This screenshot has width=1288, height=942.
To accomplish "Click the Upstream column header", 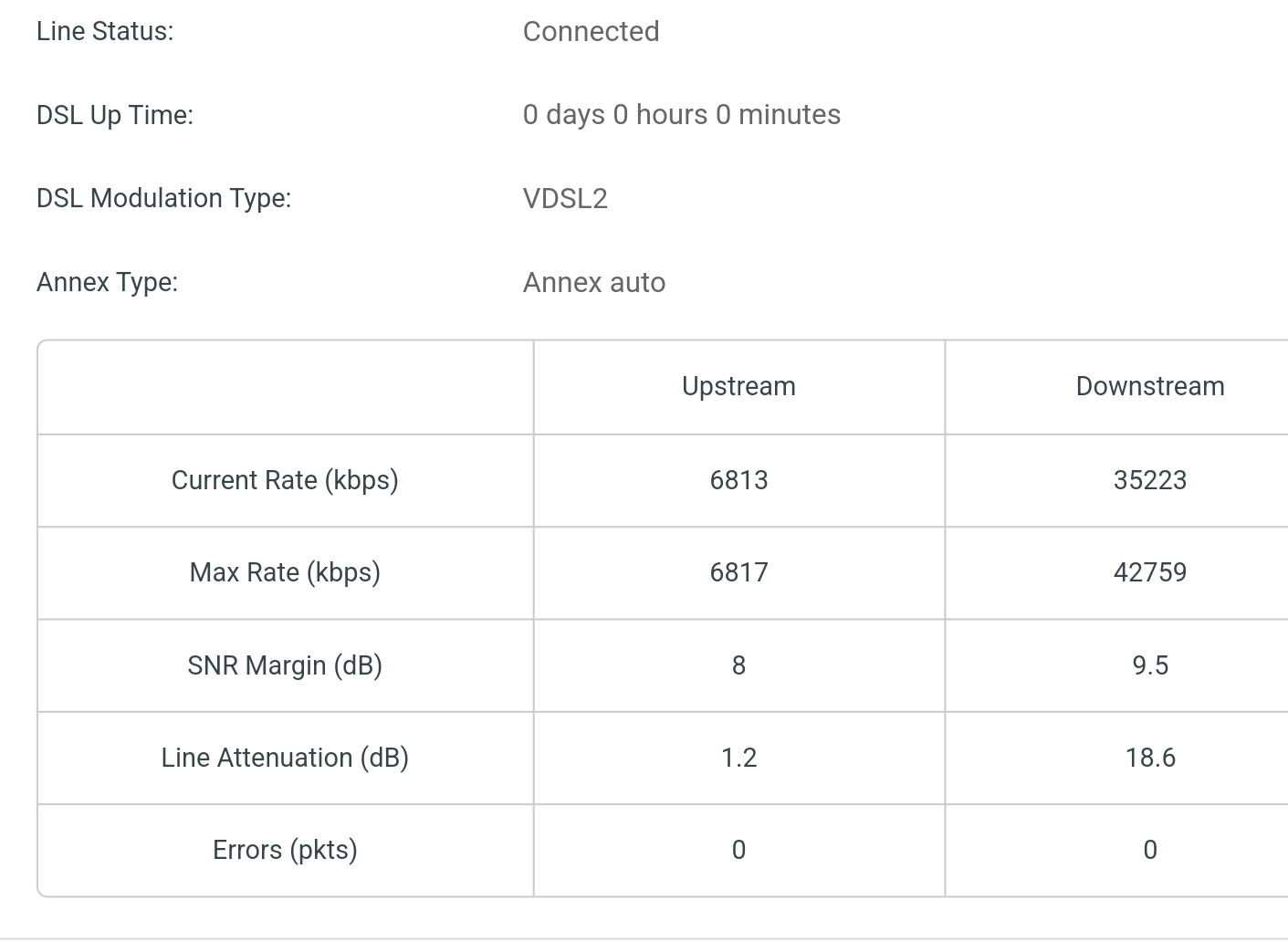I will coord(738,386).
